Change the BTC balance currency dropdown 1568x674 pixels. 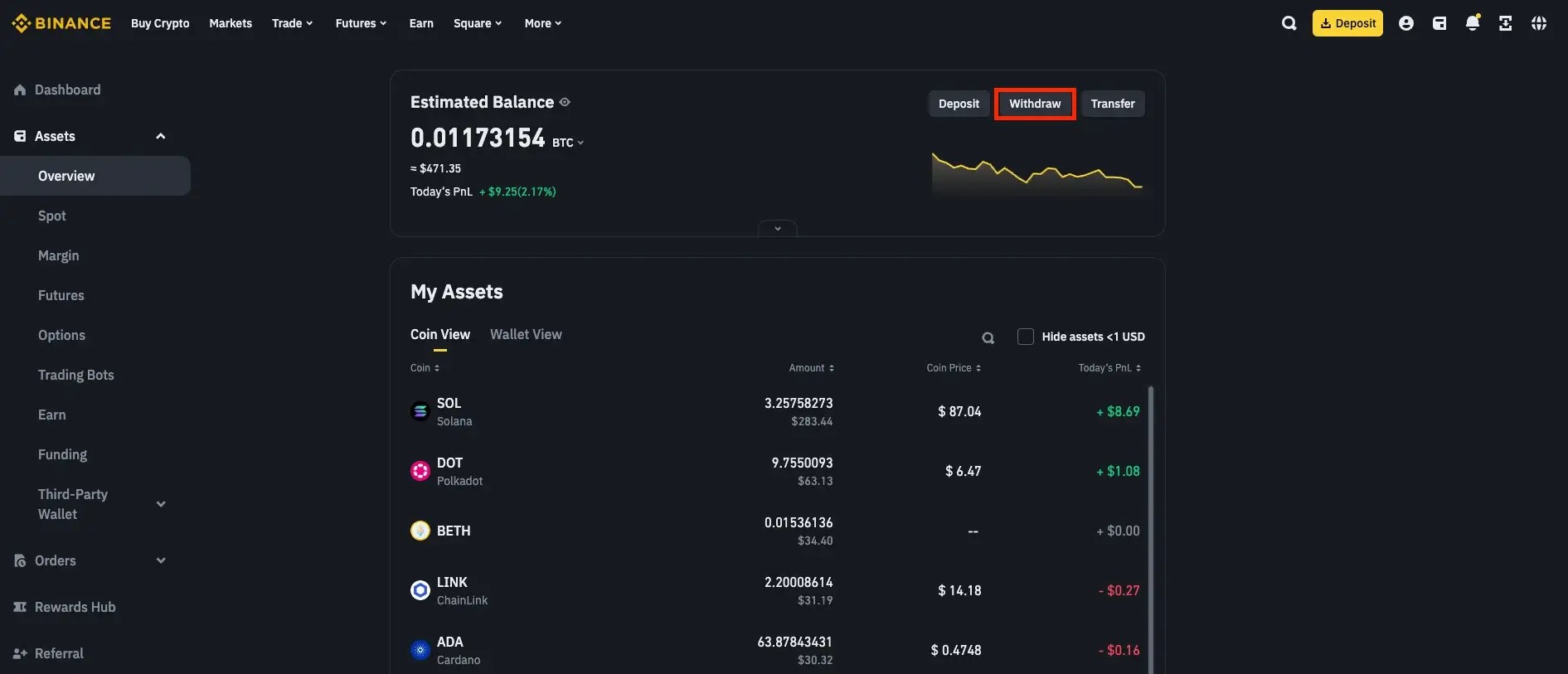point(568,143)
